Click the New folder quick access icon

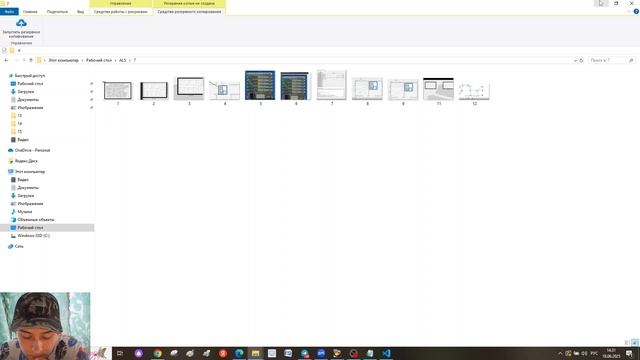click(12, 51)
